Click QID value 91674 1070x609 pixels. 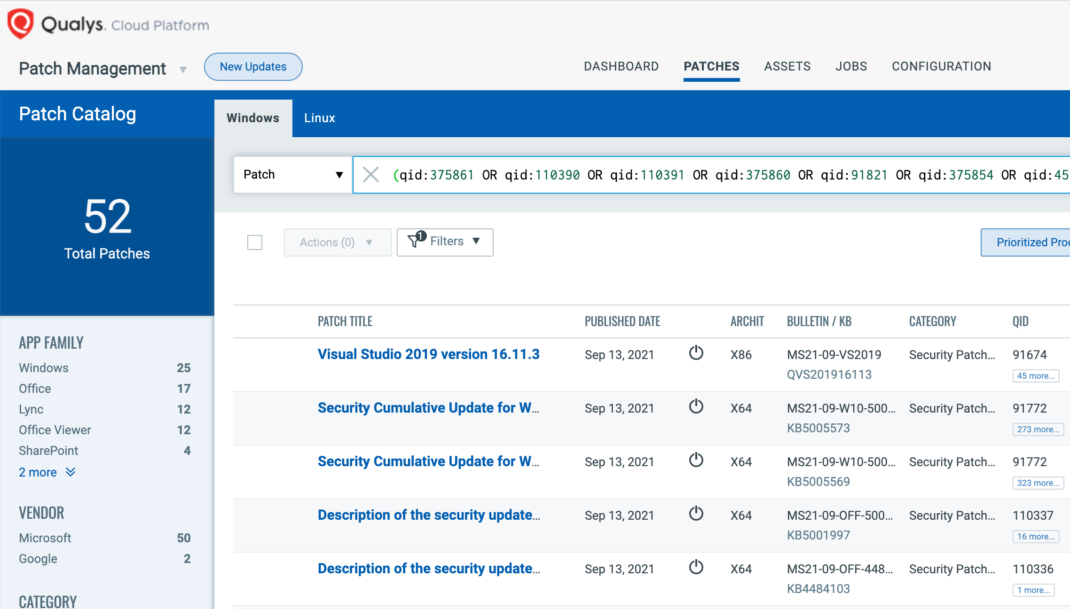1030,355
